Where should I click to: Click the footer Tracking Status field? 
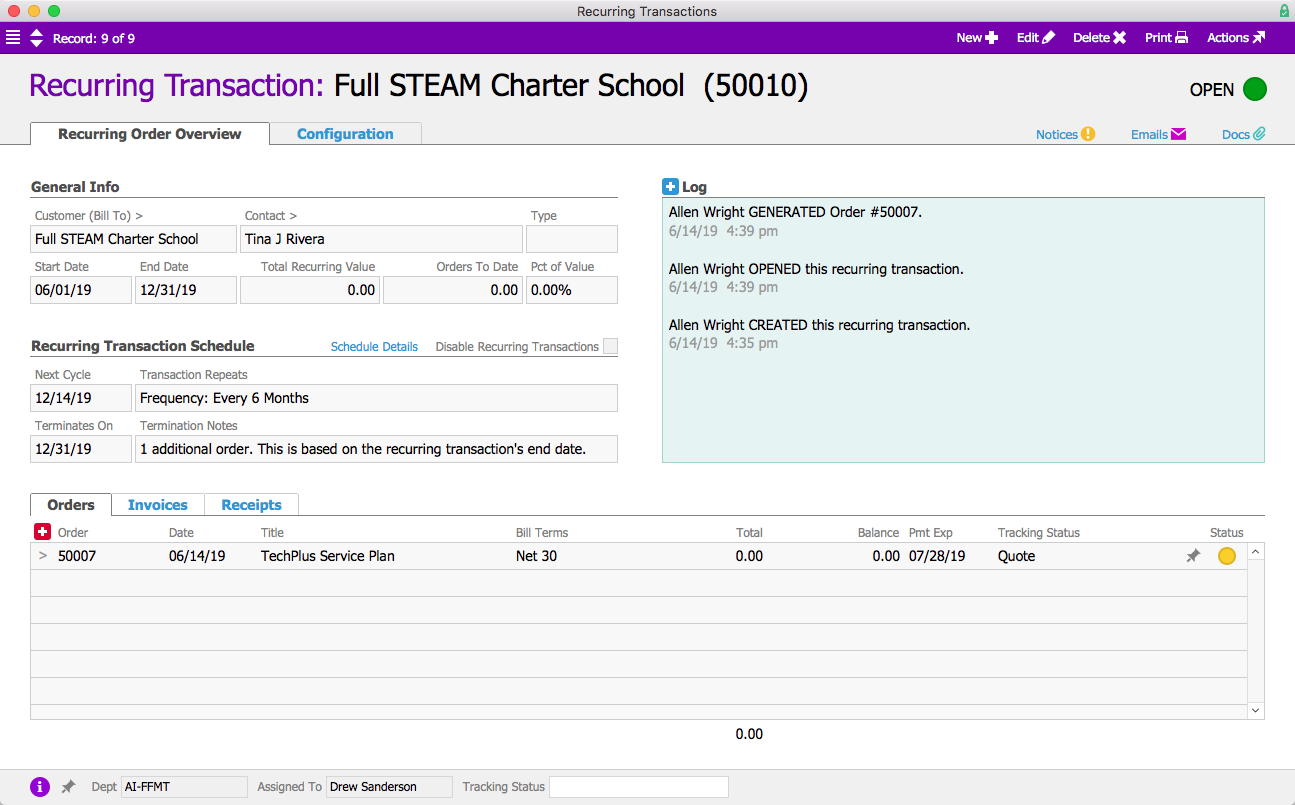pos(639,787)
